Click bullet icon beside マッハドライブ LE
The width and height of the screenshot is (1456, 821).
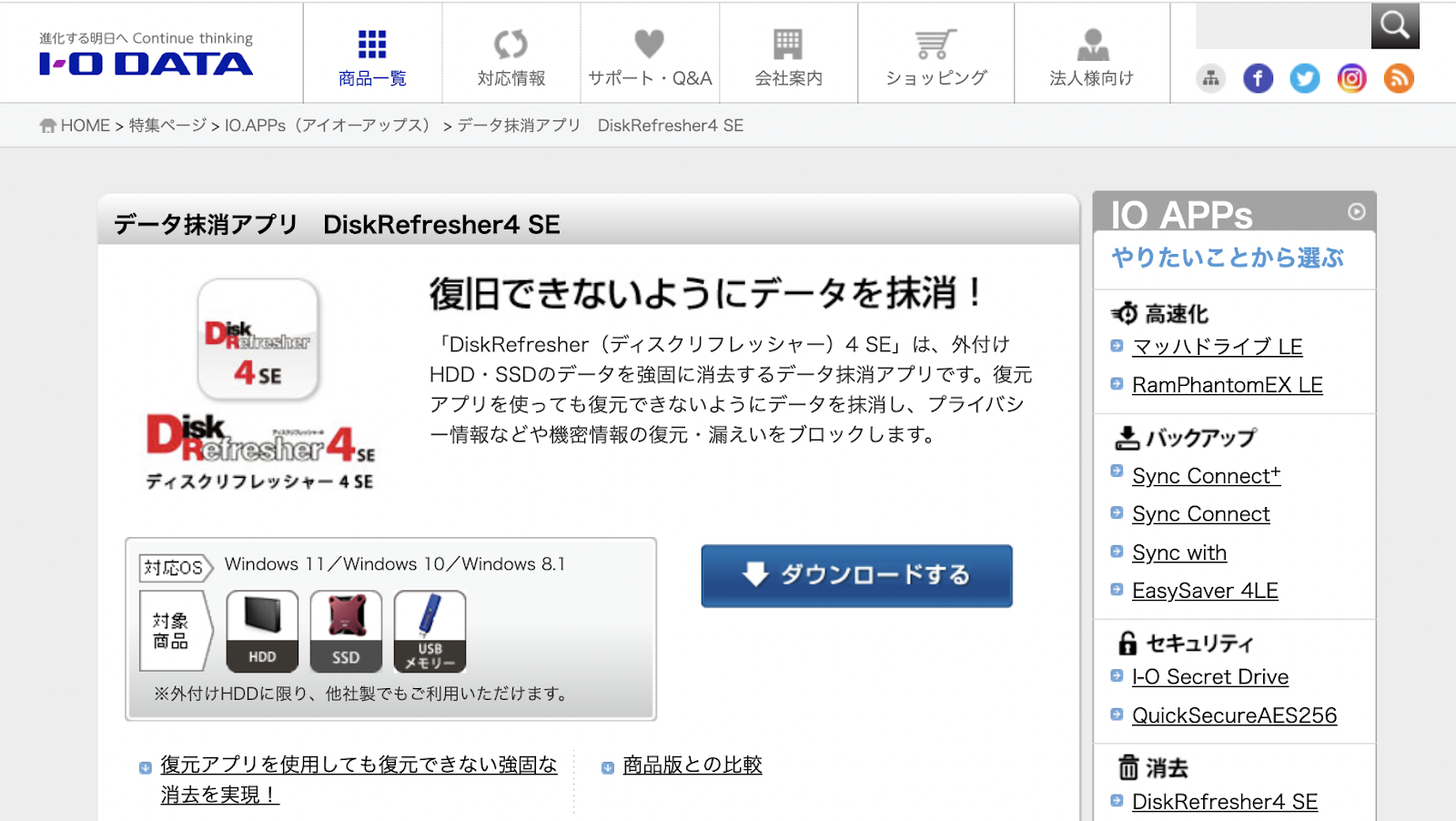point(1117,346)
